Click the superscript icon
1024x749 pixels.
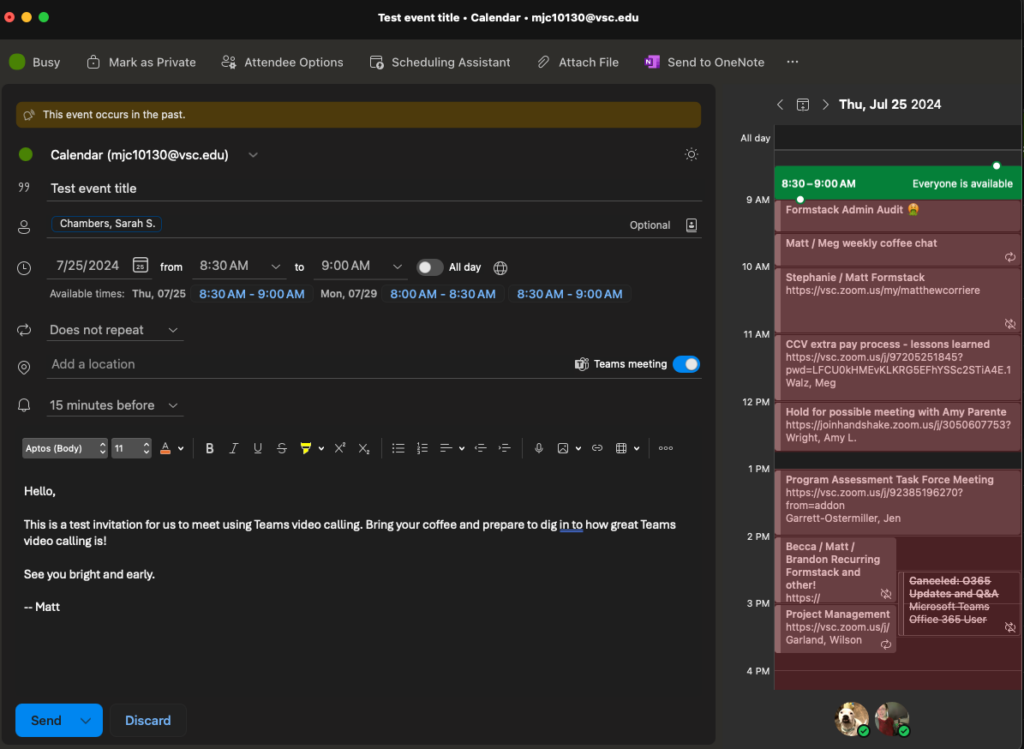[x=340, y=448]
